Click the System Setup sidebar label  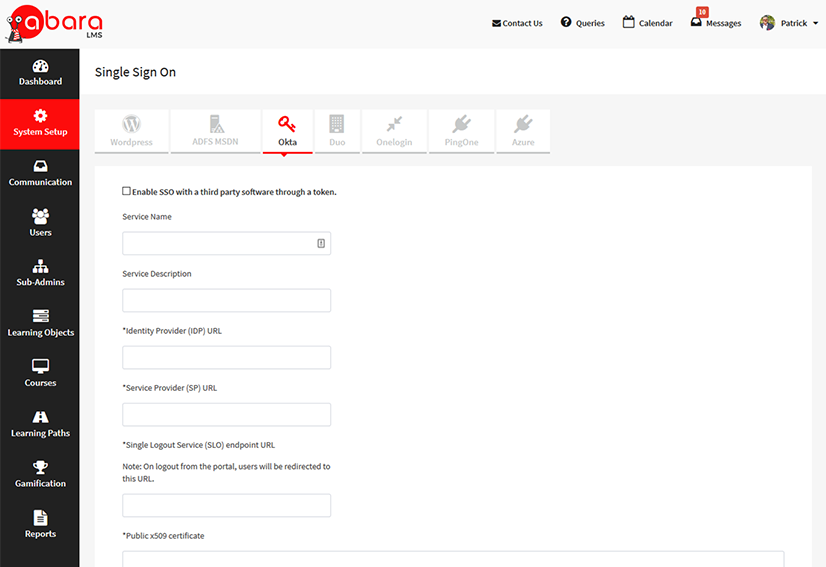pyautogui.click(x=41, y=132)
